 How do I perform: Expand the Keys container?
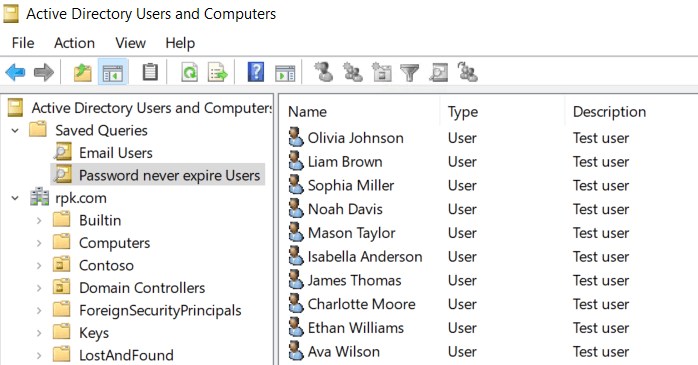pos(39,333)
